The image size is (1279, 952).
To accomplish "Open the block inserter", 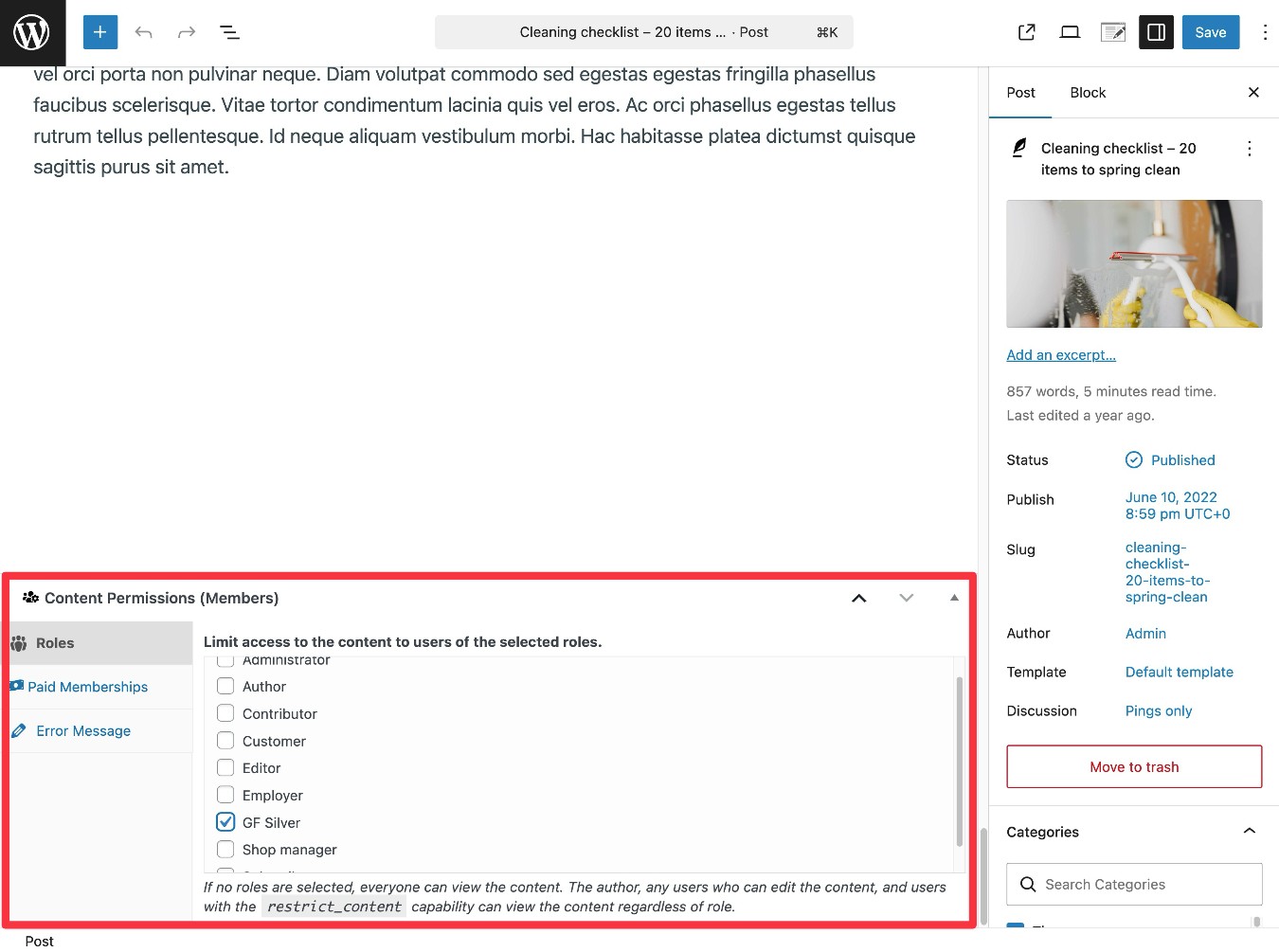I will [99, 31].
